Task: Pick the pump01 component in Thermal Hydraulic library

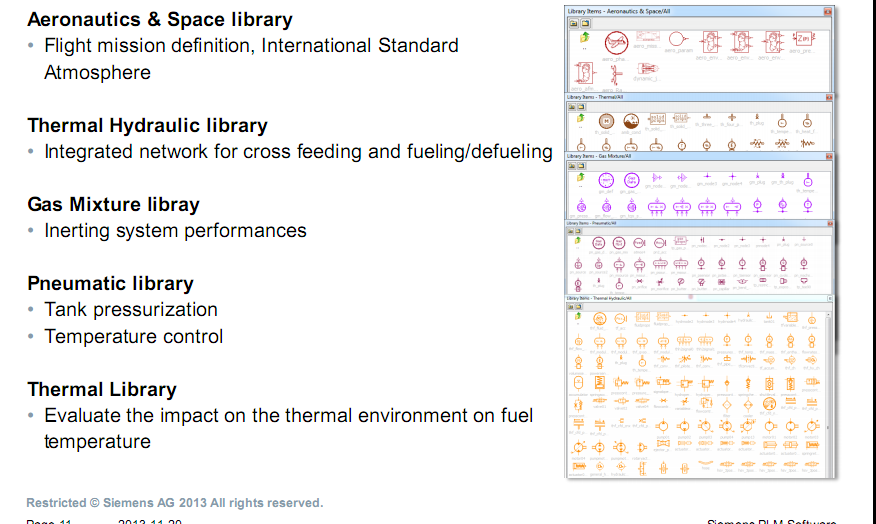Action: [x=662, y=427]
